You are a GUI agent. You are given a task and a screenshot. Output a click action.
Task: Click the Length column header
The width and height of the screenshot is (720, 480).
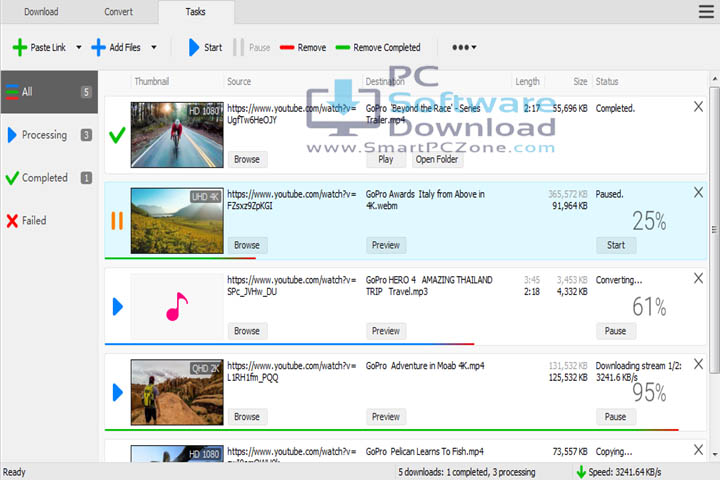(x=527, y=82)
